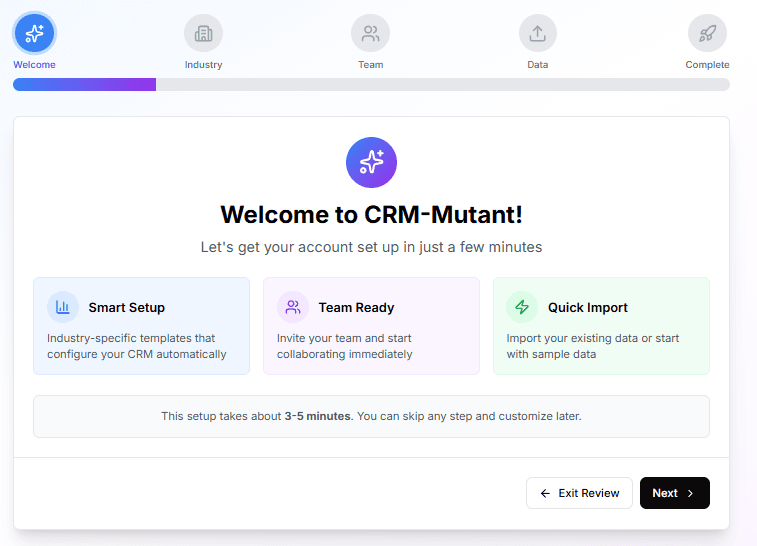This screenshot has width=757, height=546.
Task: Click the chevron arrow in Next button
Action: [690, 493]
